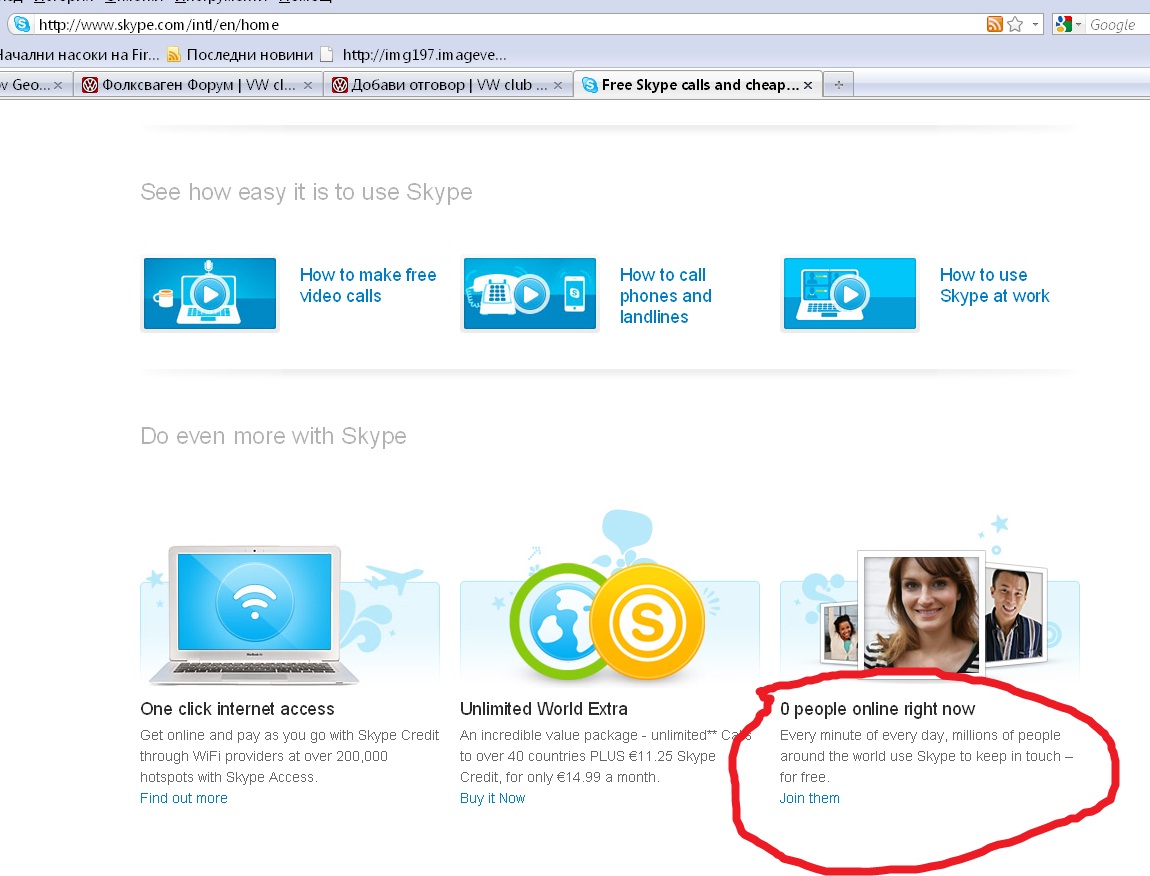Play the free video calls tutorial video

pyautogui.click(x=210, y=294)
